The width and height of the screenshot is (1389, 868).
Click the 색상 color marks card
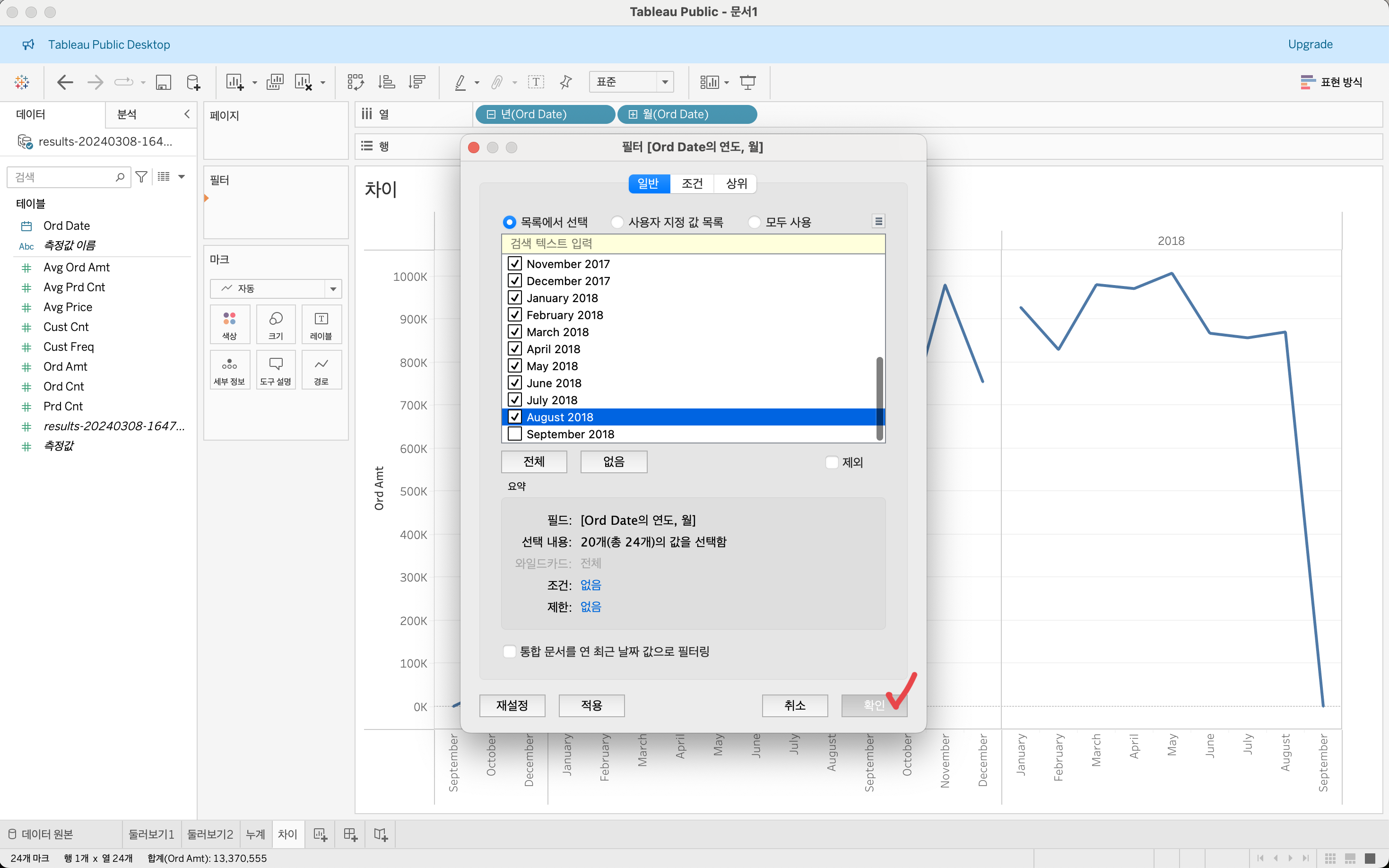point(230,324)
